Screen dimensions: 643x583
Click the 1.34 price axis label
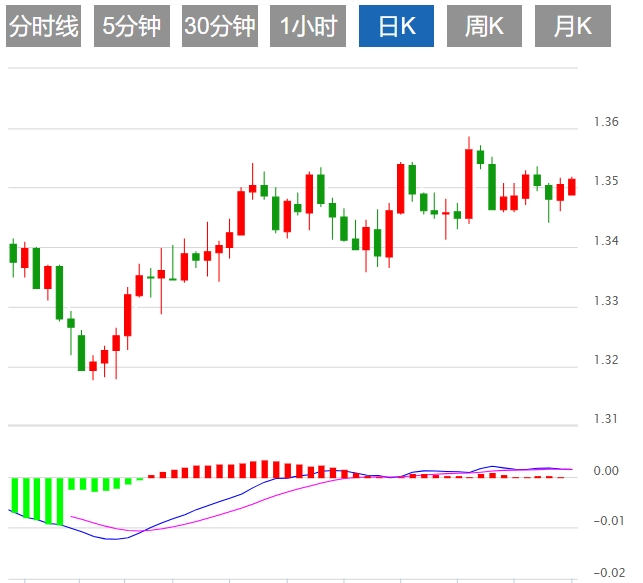pyautogui.click(x=606, y=241)
